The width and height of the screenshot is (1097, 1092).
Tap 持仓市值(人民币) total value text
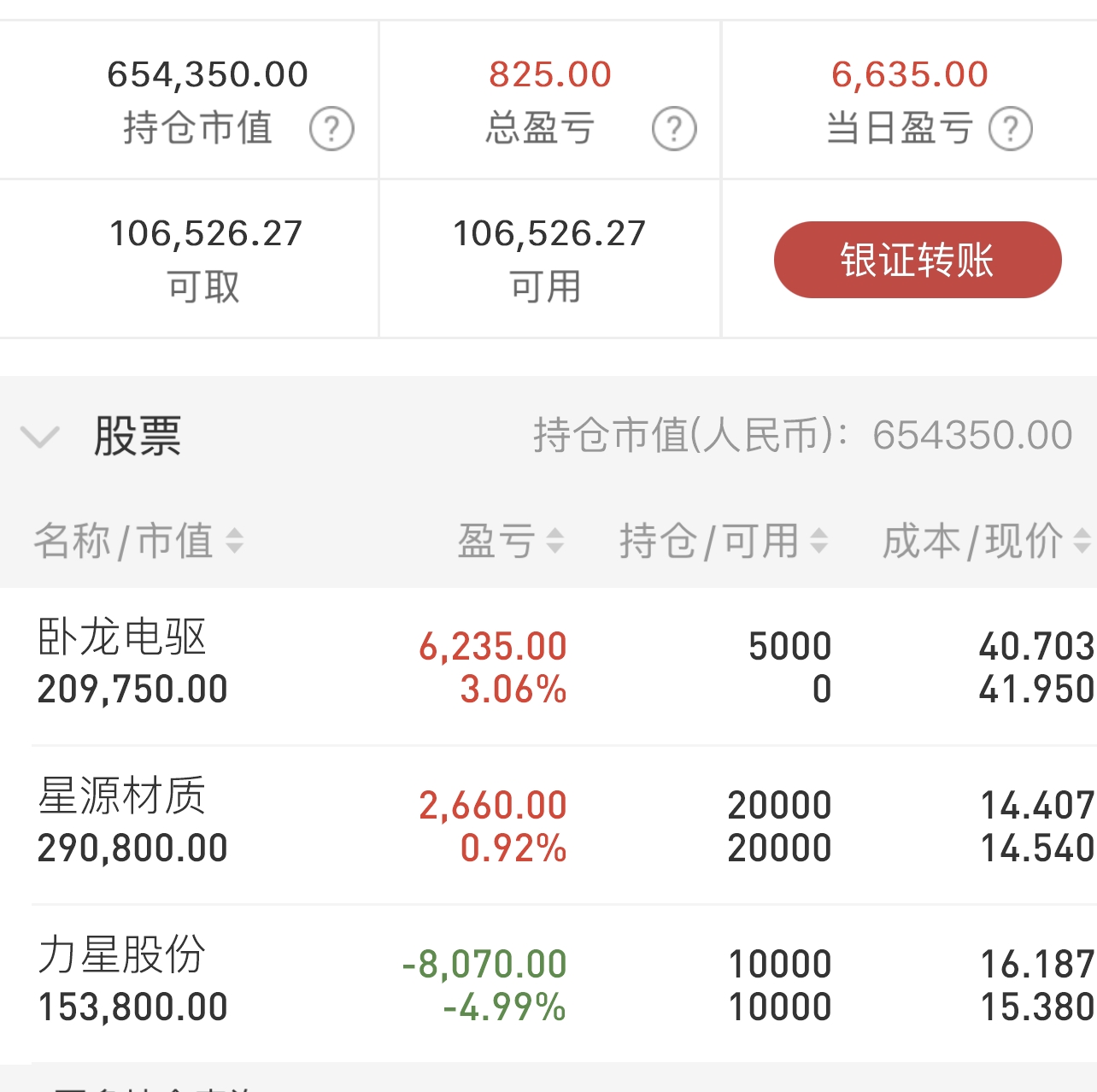803,435
